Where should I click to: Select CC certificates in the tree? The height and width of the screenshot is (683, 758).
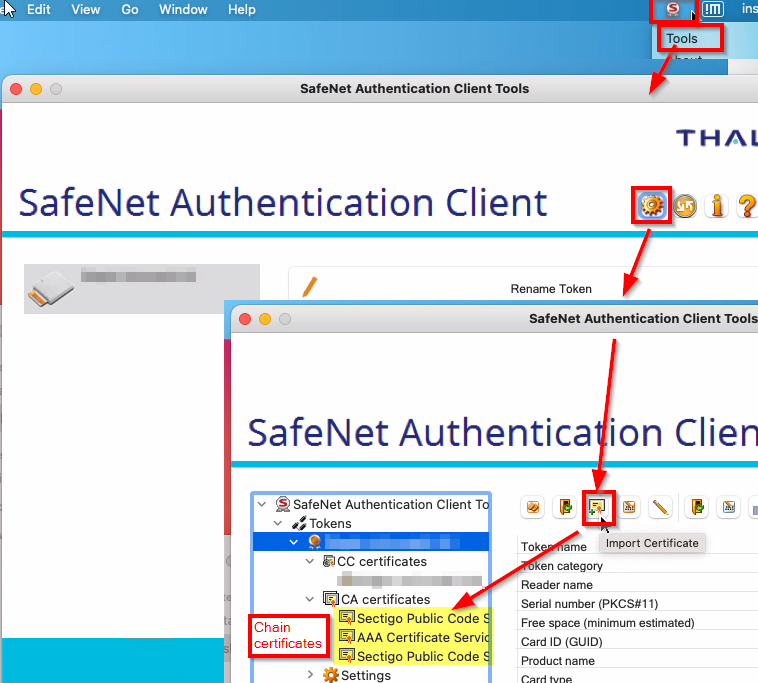(382, 561)
